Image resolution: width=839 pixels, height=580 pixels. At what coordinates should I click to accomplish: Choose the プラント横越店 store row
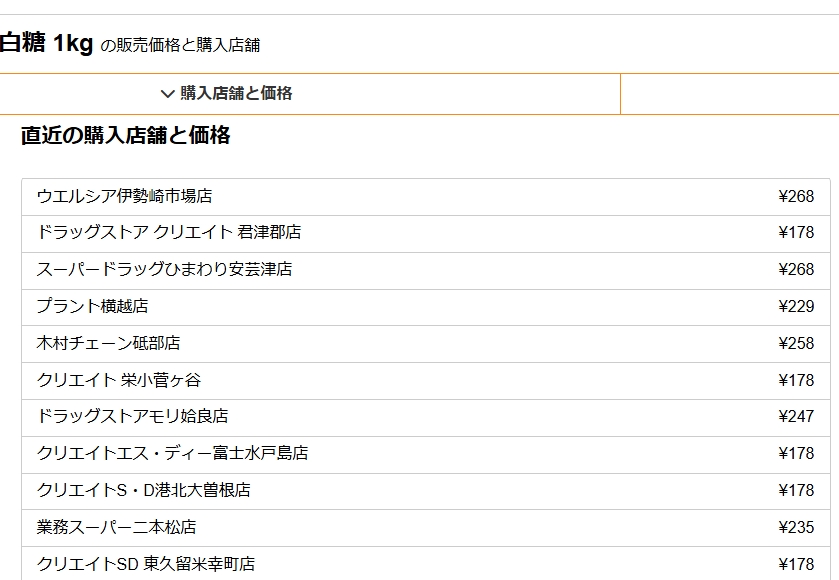pyautogui.click(x=426, y=308)
